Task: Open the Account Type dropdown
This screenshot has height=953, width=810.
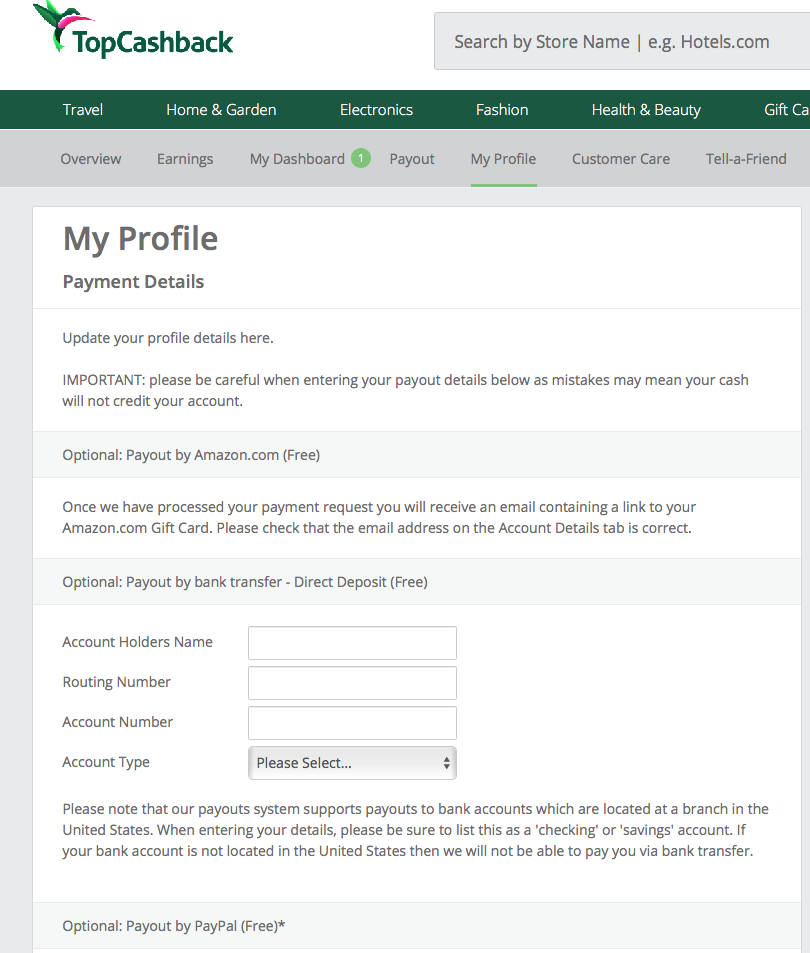Action: 352,763
